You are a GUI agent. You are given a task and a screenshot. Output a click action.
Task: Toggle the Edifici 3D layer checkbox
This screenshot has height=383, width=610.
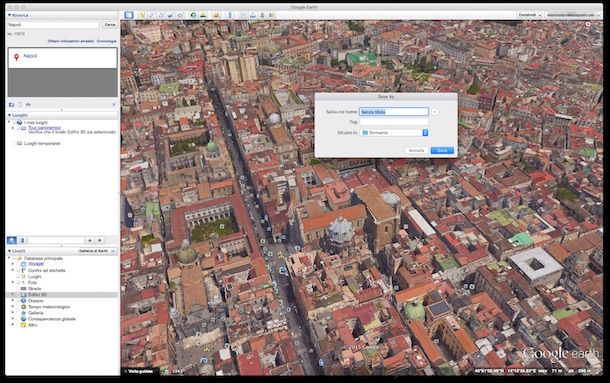(x=18, y=295)
